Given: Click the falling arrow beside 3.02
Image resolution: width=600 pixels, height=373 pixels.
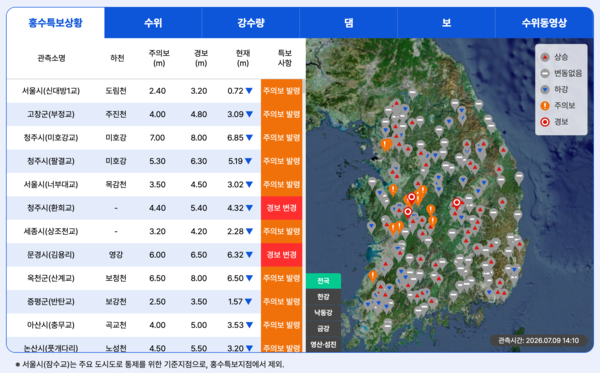Looking at the screenshot, I should point(249,185).
